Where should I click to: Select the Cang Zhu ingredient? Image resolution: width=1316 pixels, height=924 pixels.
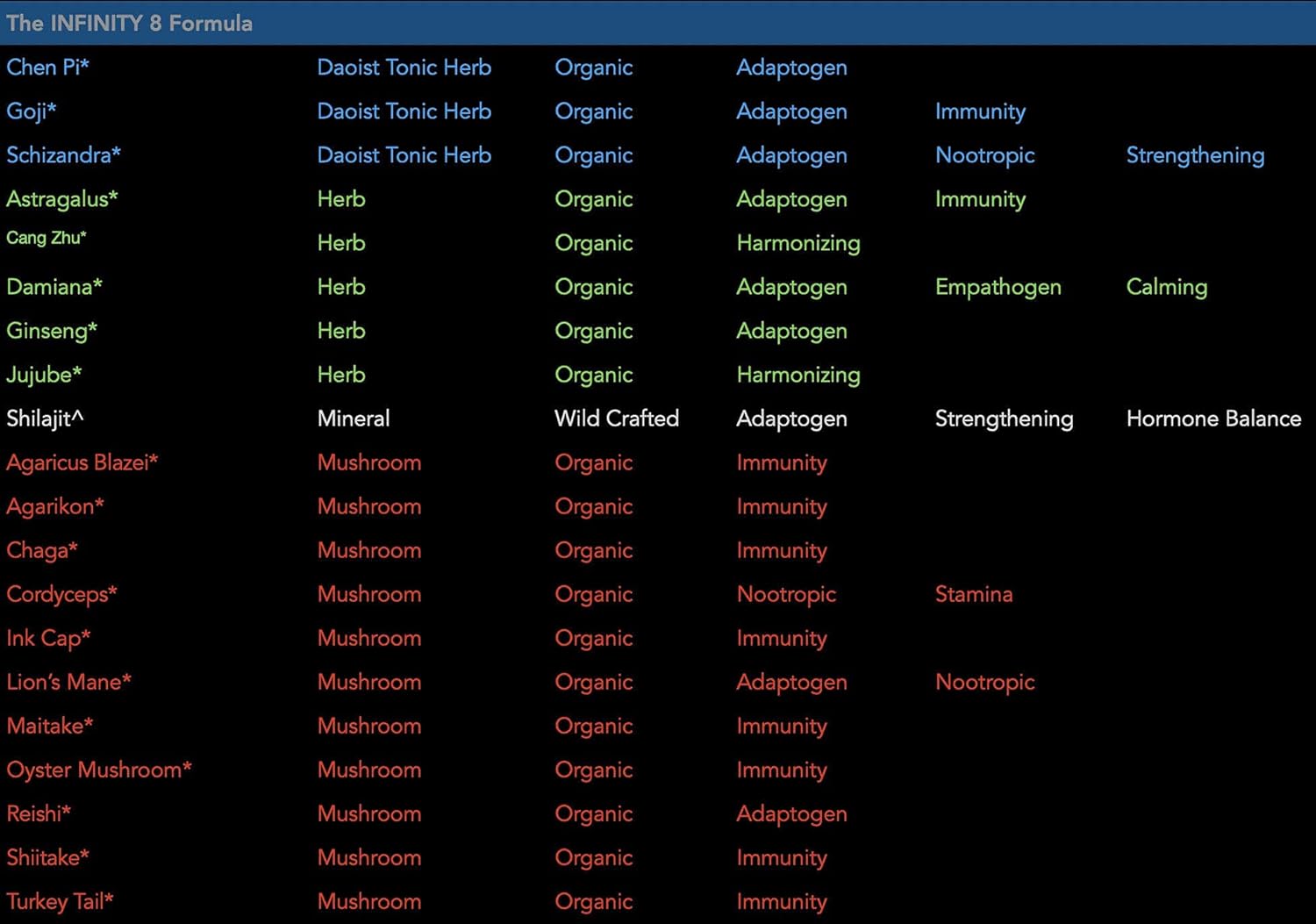46,238
